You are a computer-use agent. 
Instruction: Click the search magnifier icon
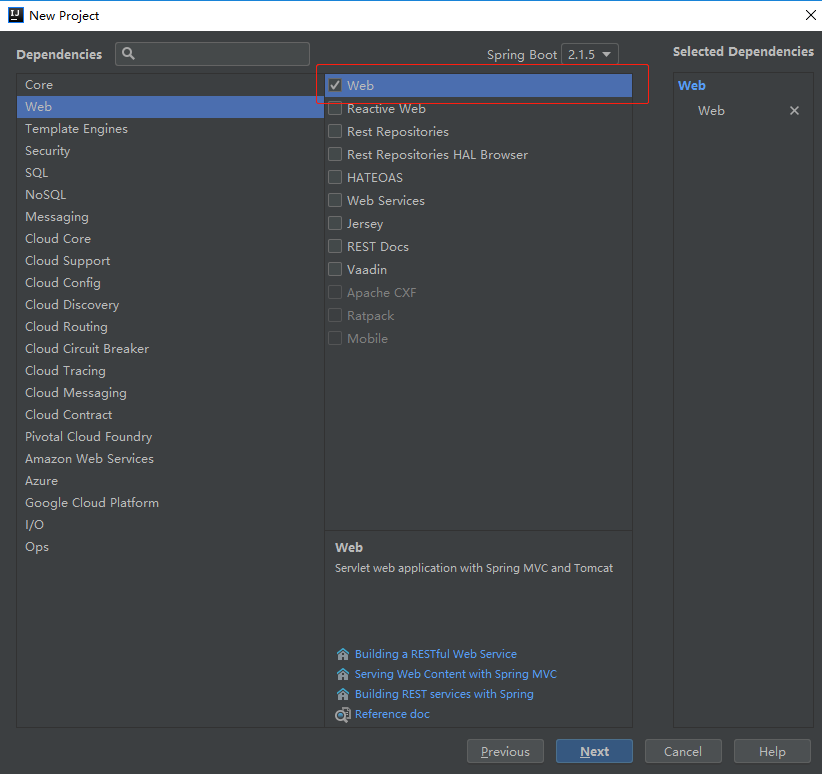128,53
